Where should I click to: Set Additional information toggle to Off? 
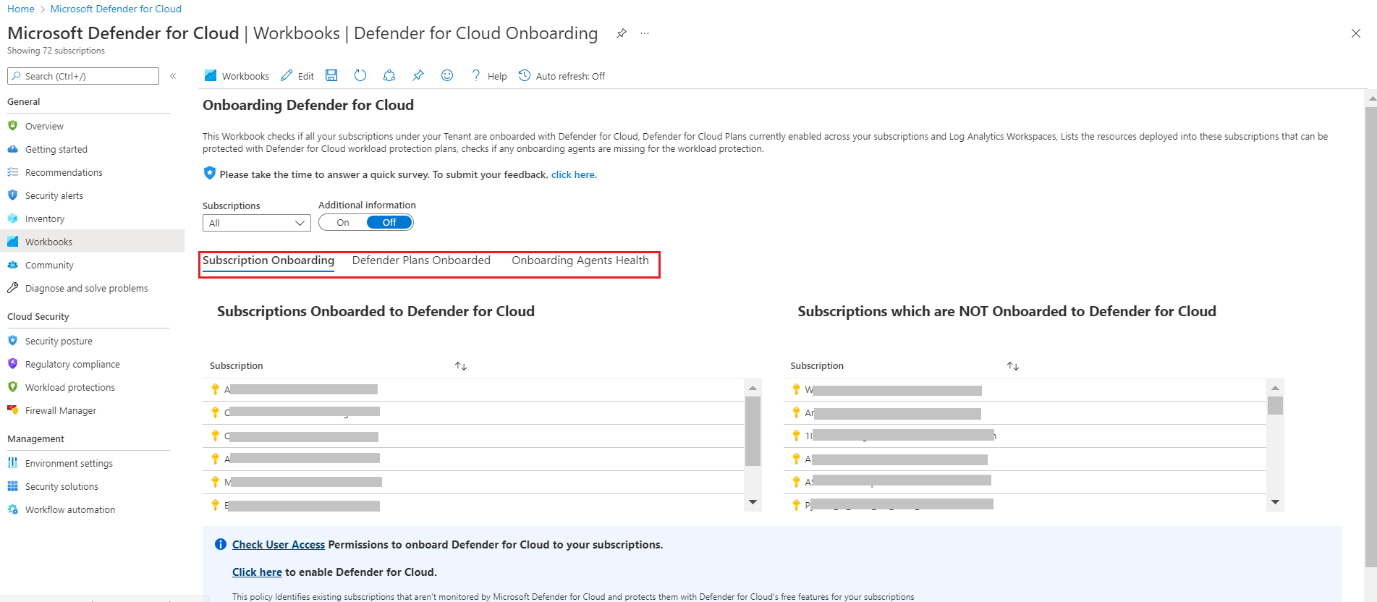[389, 223]
